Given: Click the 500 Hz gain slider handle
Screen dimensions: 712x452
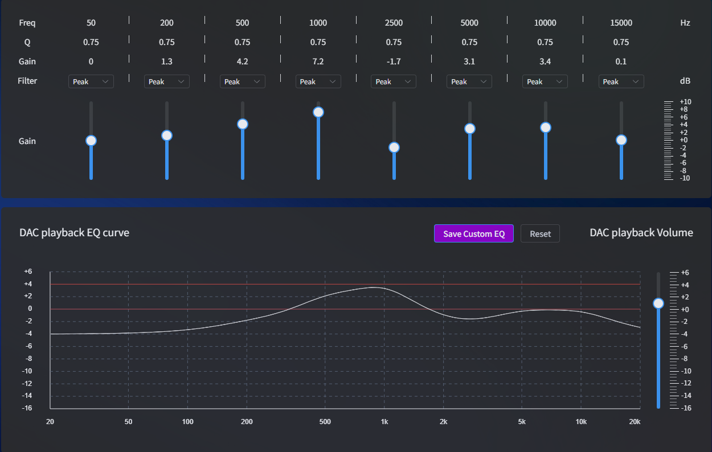Looking at the screenshot, I should (242, 124).
